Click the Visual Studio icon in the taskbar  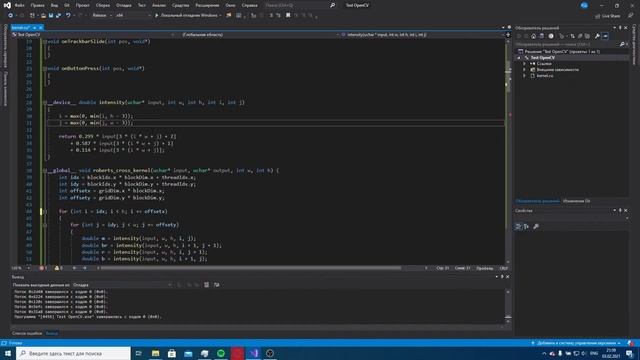coord(254,353)
